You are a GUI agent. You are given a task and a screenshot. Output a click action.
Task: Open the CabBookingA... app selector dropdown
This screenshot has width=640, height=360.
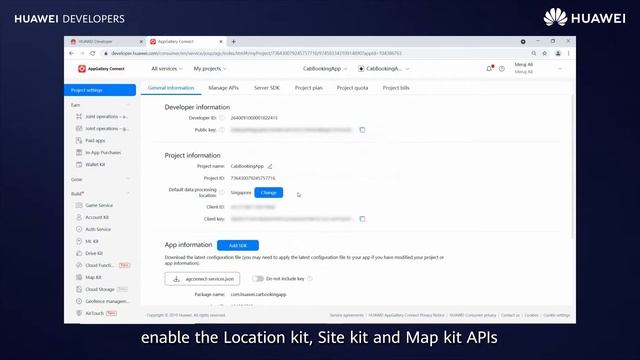[x=384, y=69]
